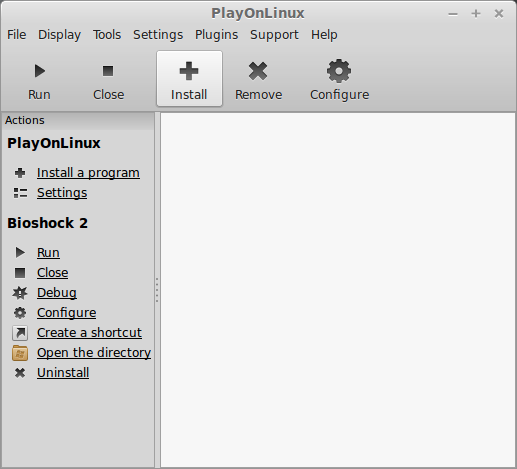Click plus icon beside Install a program
Image resolution: width=517 pixels, height=469 pixels.
pos(20,173)
